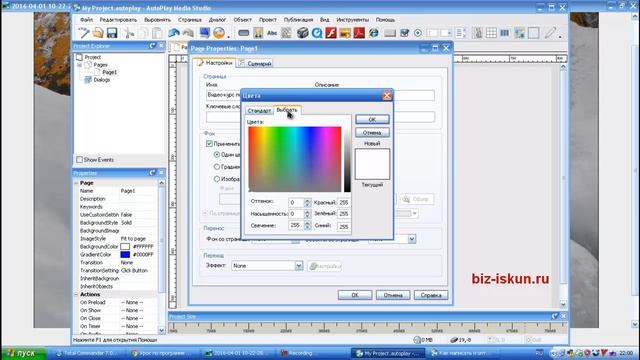Click the New Project wand icon
The height and width of the screenshot is (360, 640).
coord(84,33)
